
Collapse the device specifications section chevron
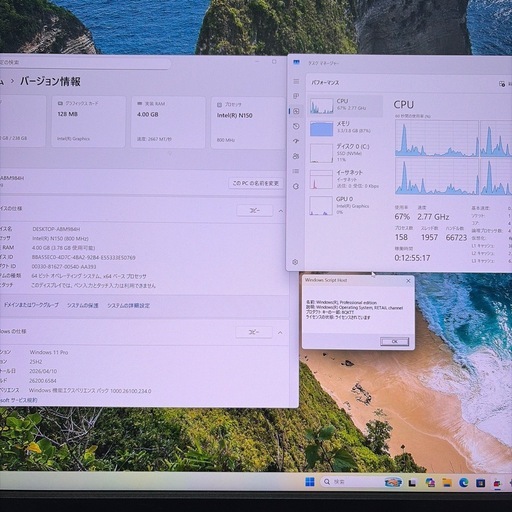click(281, 211)
